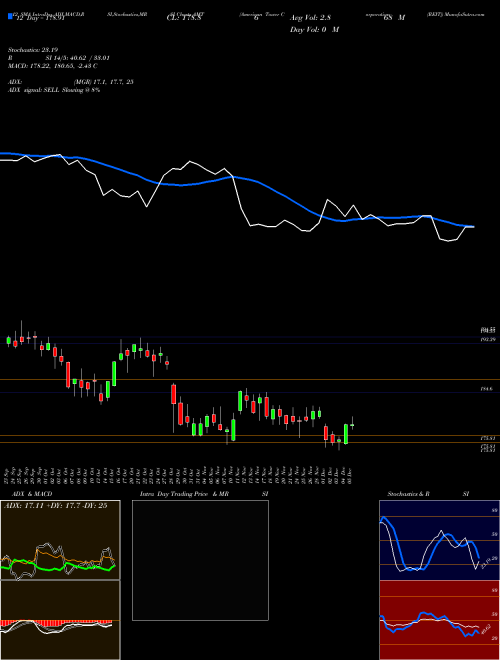Click the blue 12-day SMA legend square
This screenshot has height=660, width=500.
click(x=10, y=17)
